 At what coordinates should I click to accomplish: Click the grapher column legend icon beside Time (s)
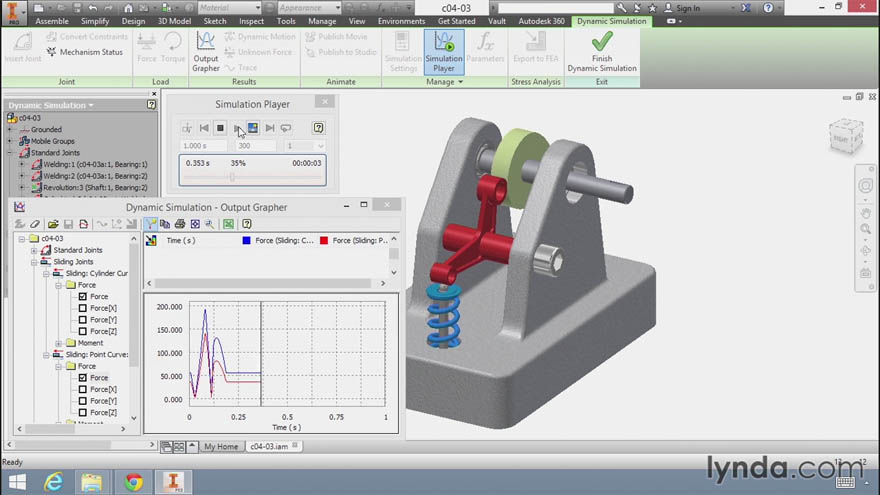(x=151, y=241)
